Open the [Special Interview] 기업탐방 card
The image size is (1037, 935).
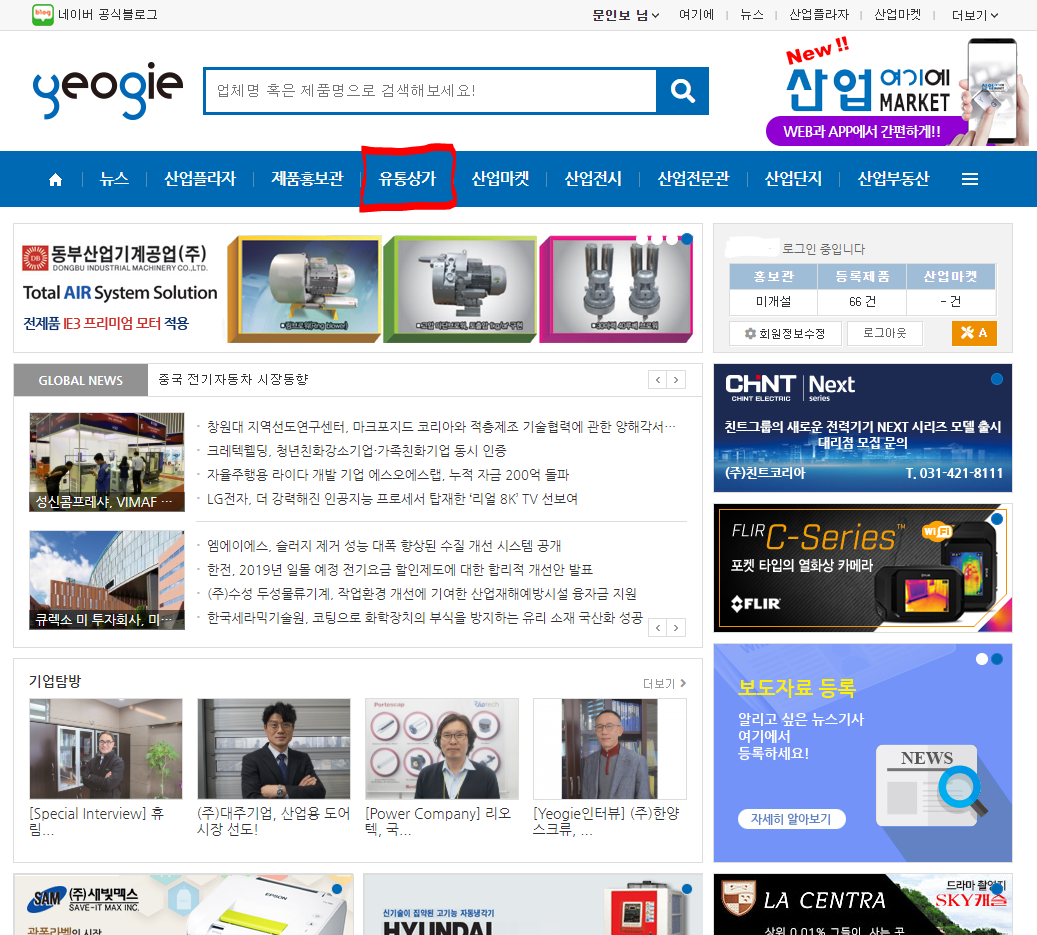pyautogui.click(x=106, y=768)
